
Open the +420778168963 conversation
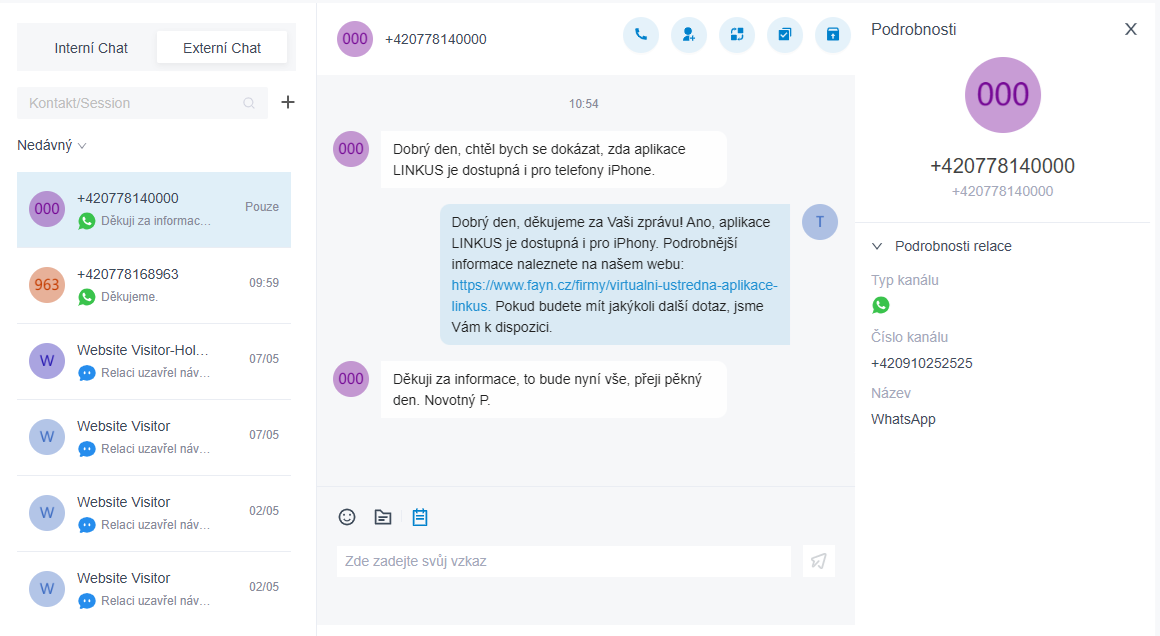tap(154, 285)
